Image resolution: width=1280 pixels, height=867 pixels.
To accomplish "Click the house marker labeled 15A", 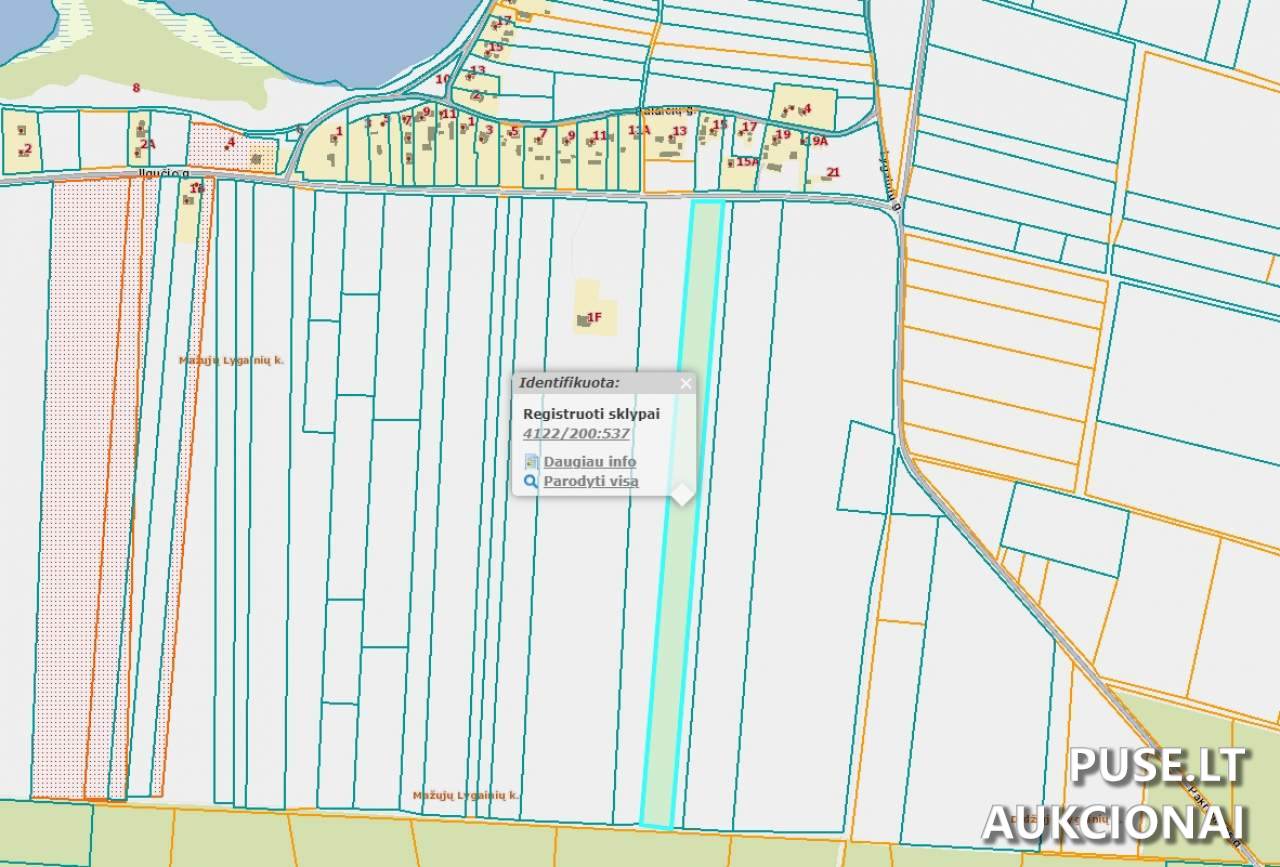I will pos(746,161).
